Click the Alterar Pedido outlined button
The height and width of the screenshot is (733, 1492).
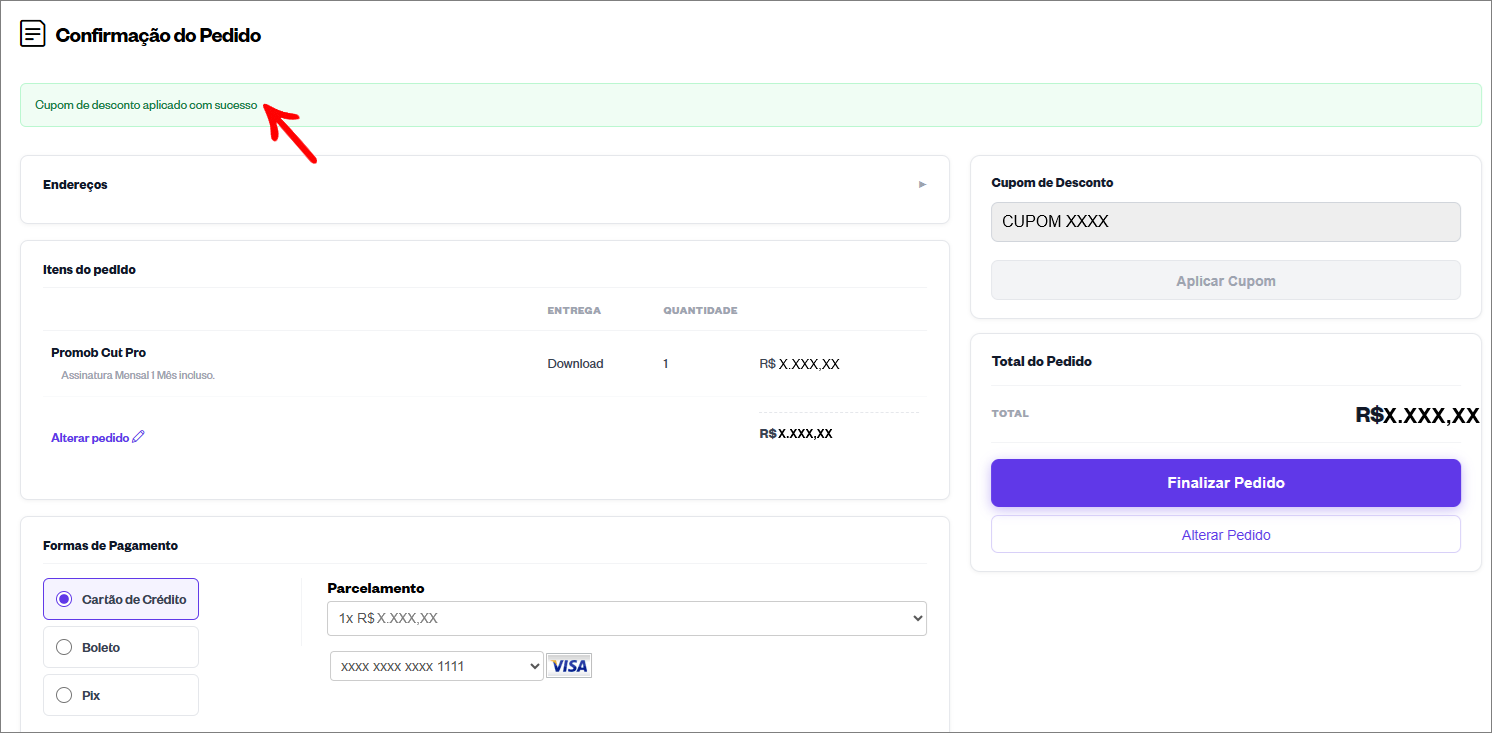pyautogui.click(x=1226, y=535)
